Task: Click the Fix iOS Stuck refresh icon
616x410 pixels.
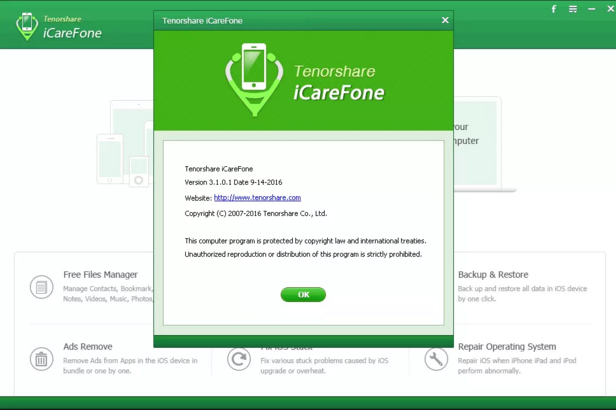Action: click(x=238, y=359)
